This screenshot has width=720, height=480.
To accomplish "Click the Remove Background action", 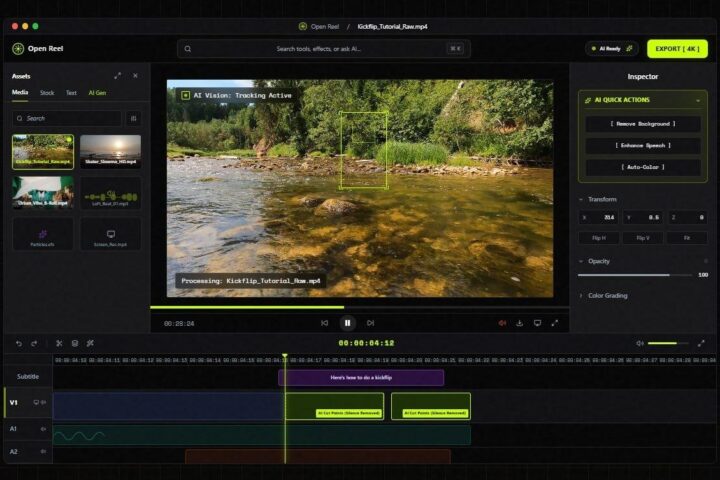I will coord(643,124).
